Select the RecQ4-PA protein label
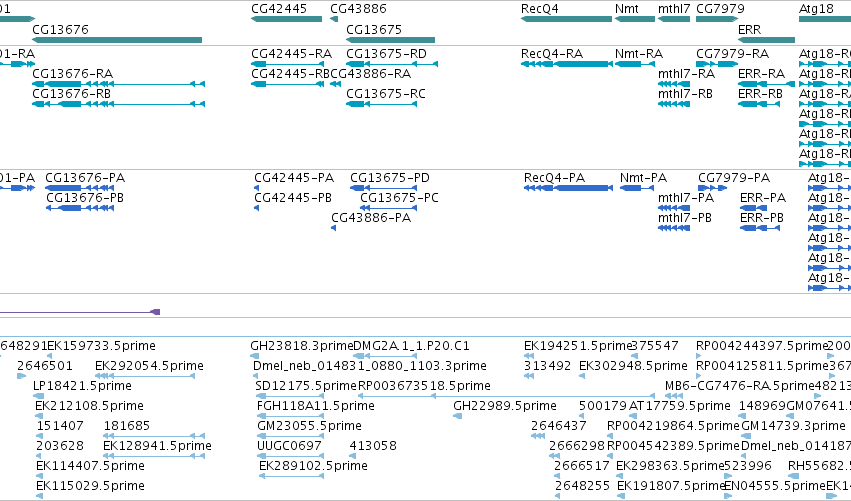The height and width of the screenshot is (501, 851). tap(555, 178)
